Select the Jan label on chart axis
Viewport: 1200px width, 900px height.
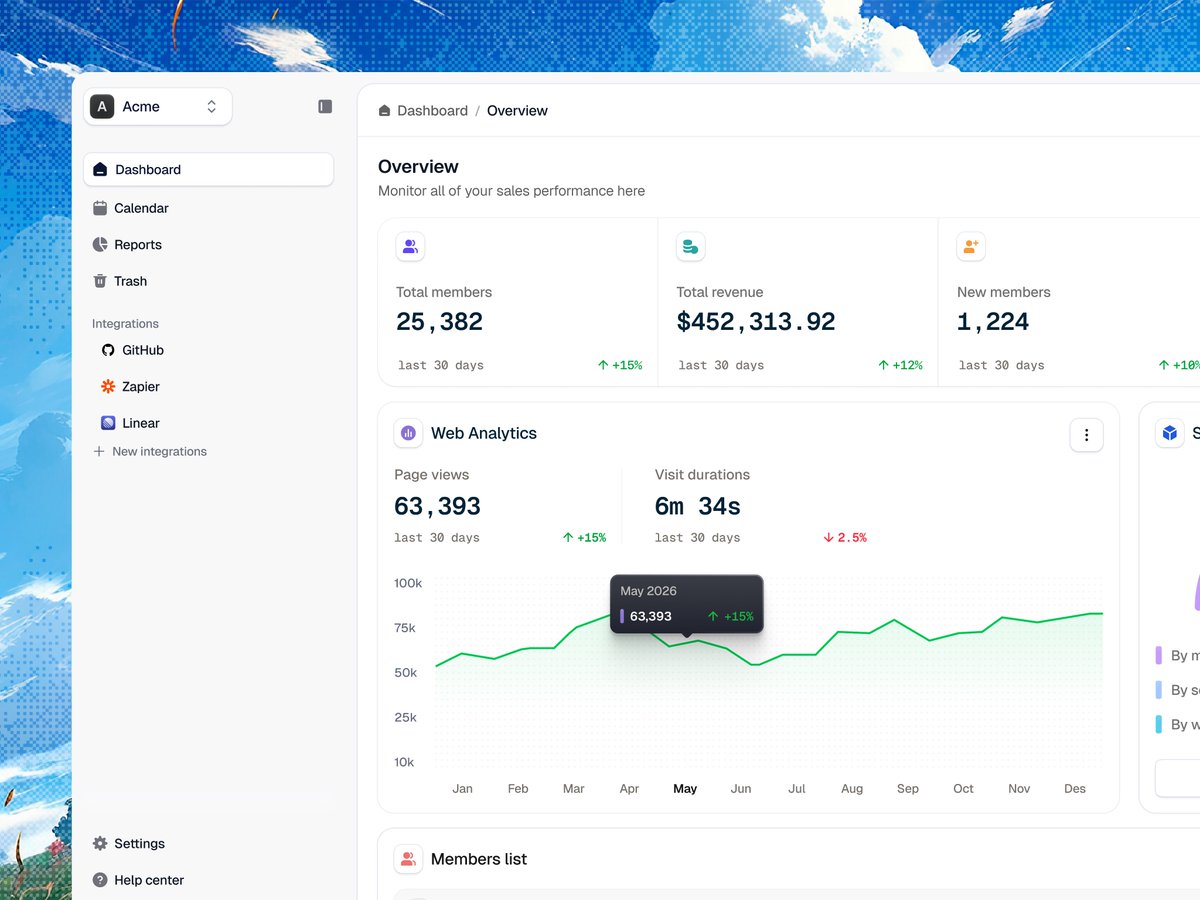click(462, 789)
